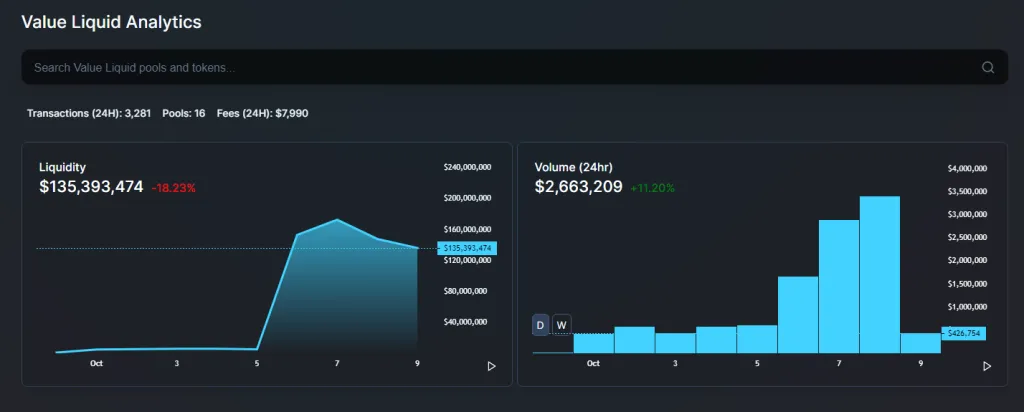The height and width of the screenshot is (412, 1024).
Task: Click the $4,000,000 Volume axis label
Action: [x=967, y=168]
